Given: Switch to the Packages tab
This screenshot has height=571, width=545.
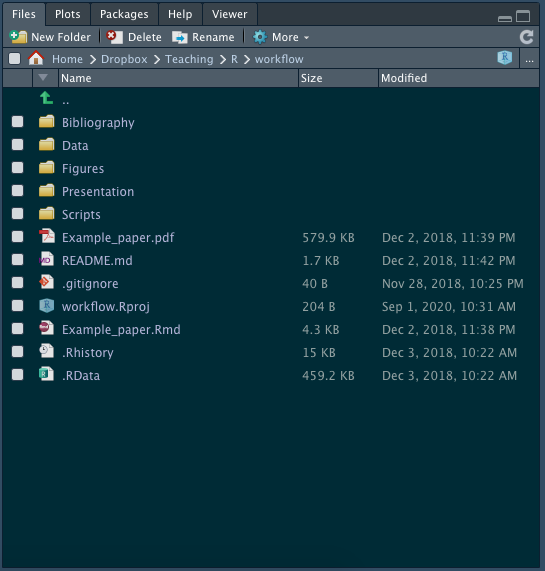Looking at the screenshot, I should point(124,14).
